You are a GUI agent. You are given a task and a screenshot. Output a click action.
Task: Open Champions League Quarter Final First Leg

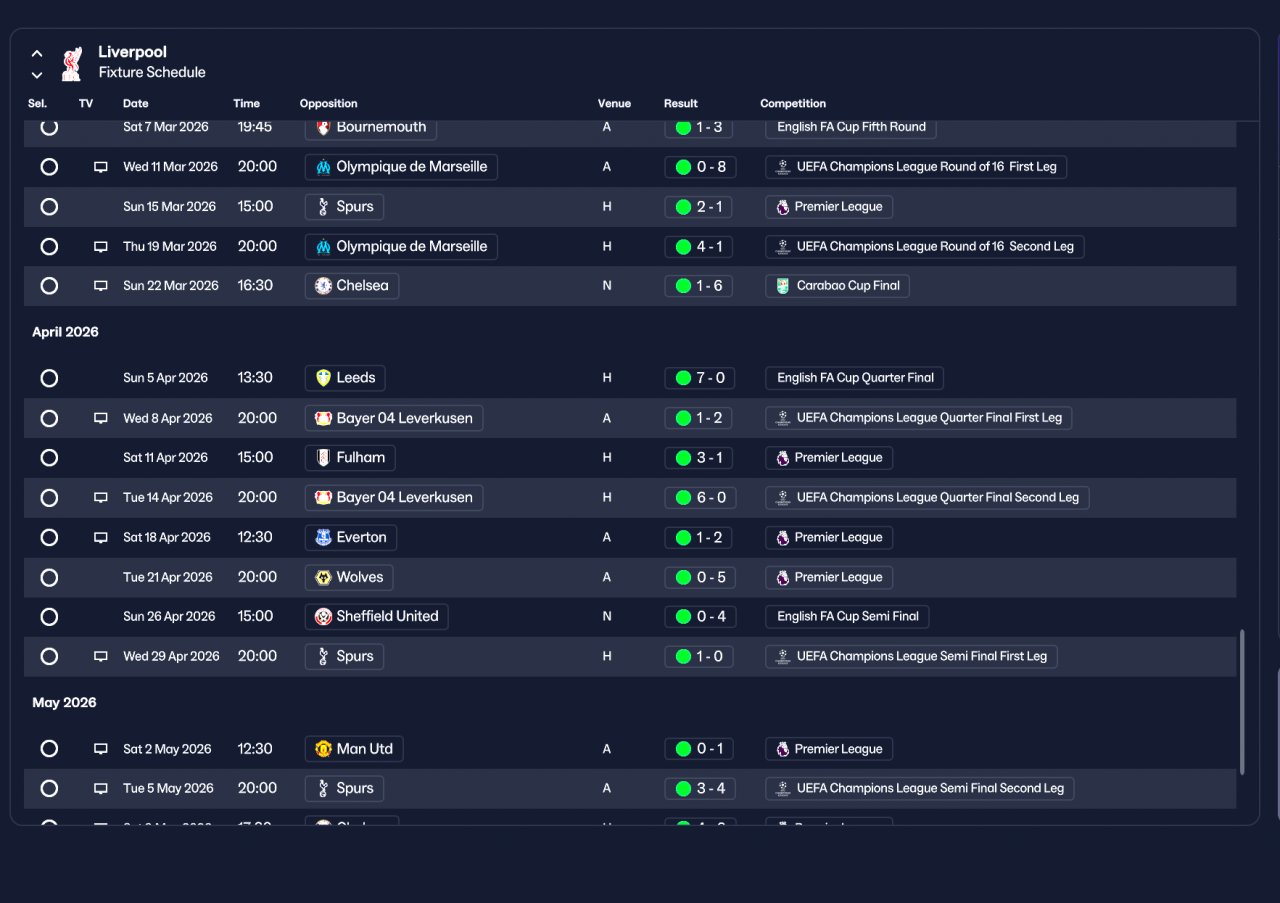(x=918, y=418)
